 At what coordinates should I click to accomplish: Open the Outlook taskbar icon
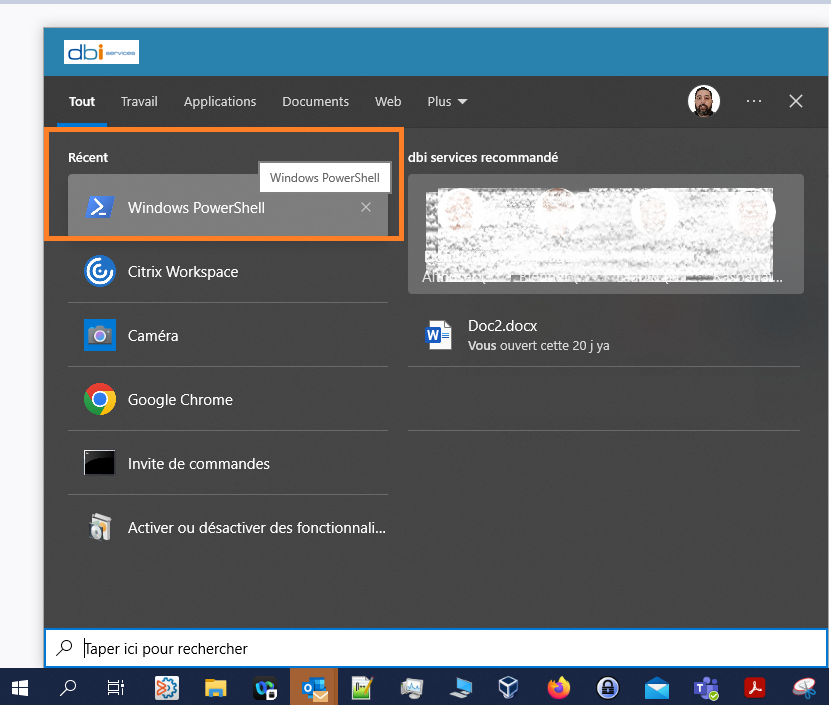pyautogui.click(x=314, y=688)
